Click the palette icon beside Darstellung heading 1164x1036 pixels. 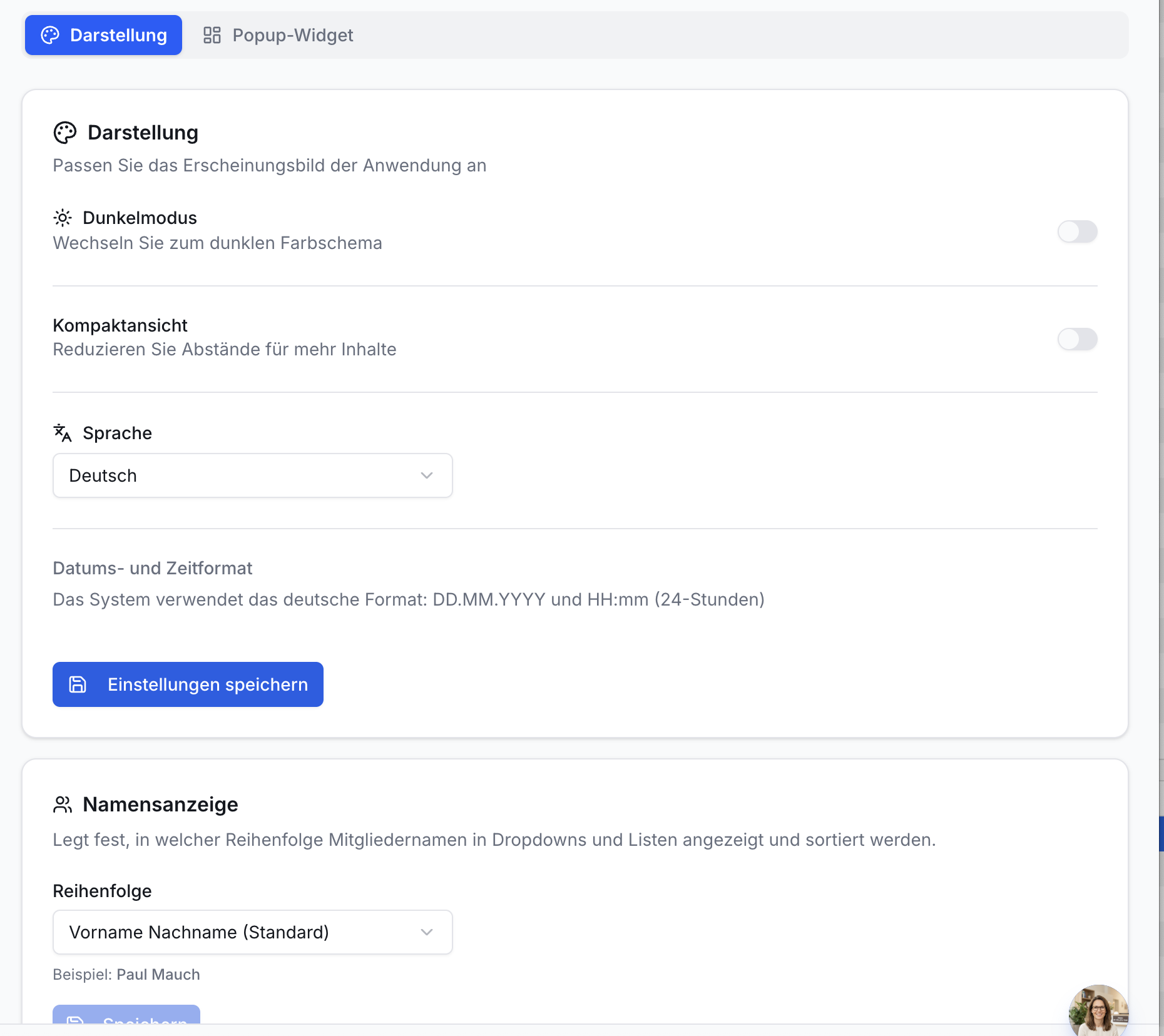point(65,133)
